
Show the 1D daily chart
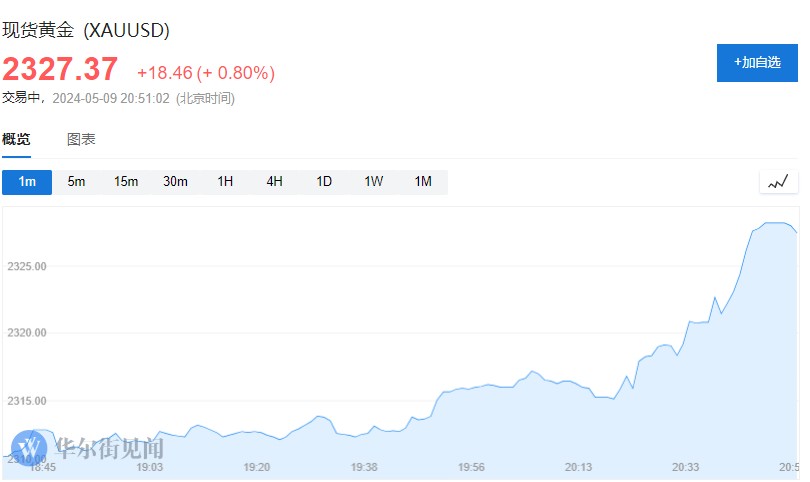(x=324, y=182)
